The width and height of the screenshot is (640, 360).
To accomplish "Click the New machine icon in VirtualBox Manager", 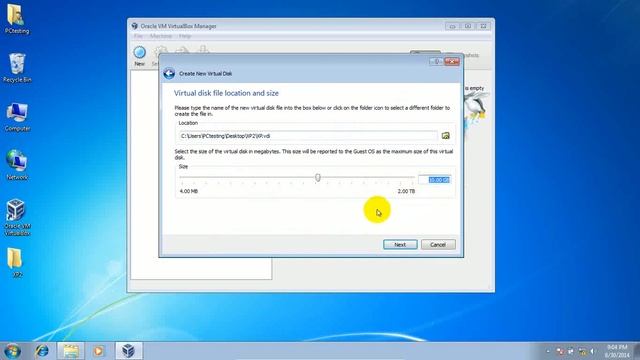I will tap(140, 56).
